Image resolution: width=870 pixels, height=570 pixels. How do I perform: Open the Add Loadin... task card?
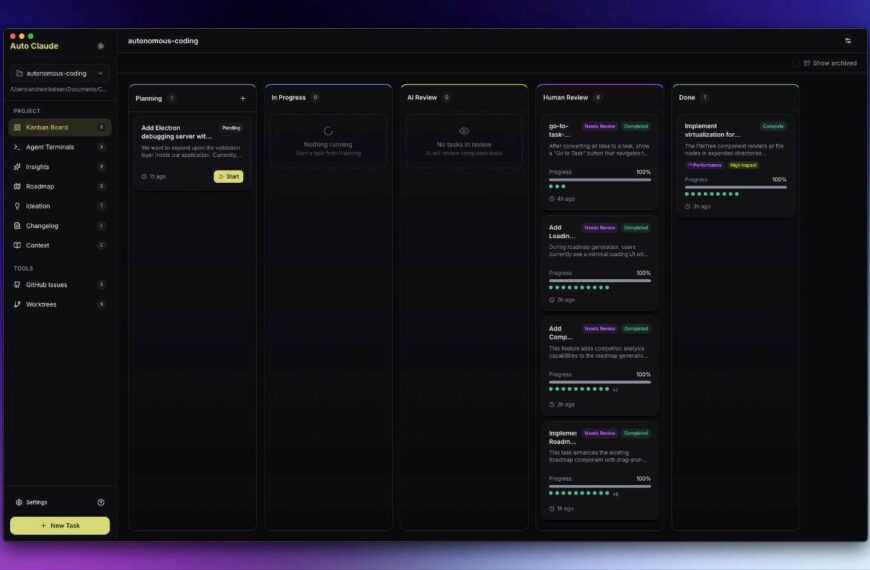point(600,263)
